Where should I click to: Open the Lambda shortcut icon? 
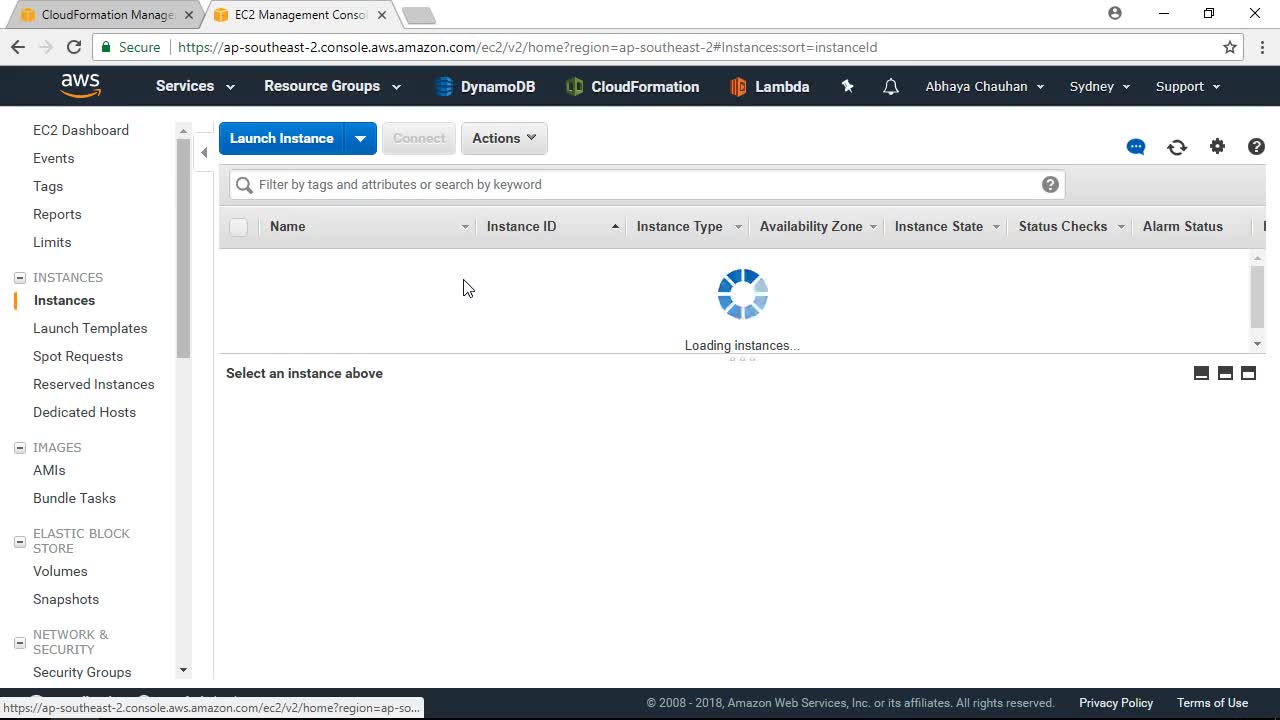tap(738, 87)
